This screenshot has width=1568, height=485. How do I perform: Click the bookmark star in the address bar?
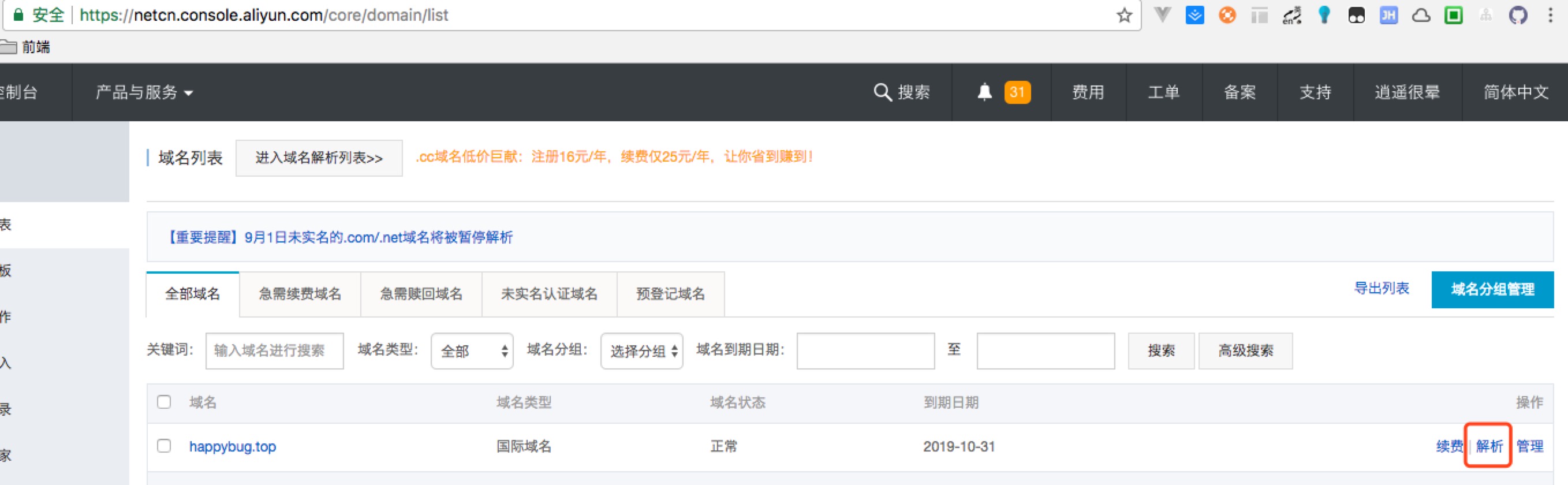point(1124,15)
